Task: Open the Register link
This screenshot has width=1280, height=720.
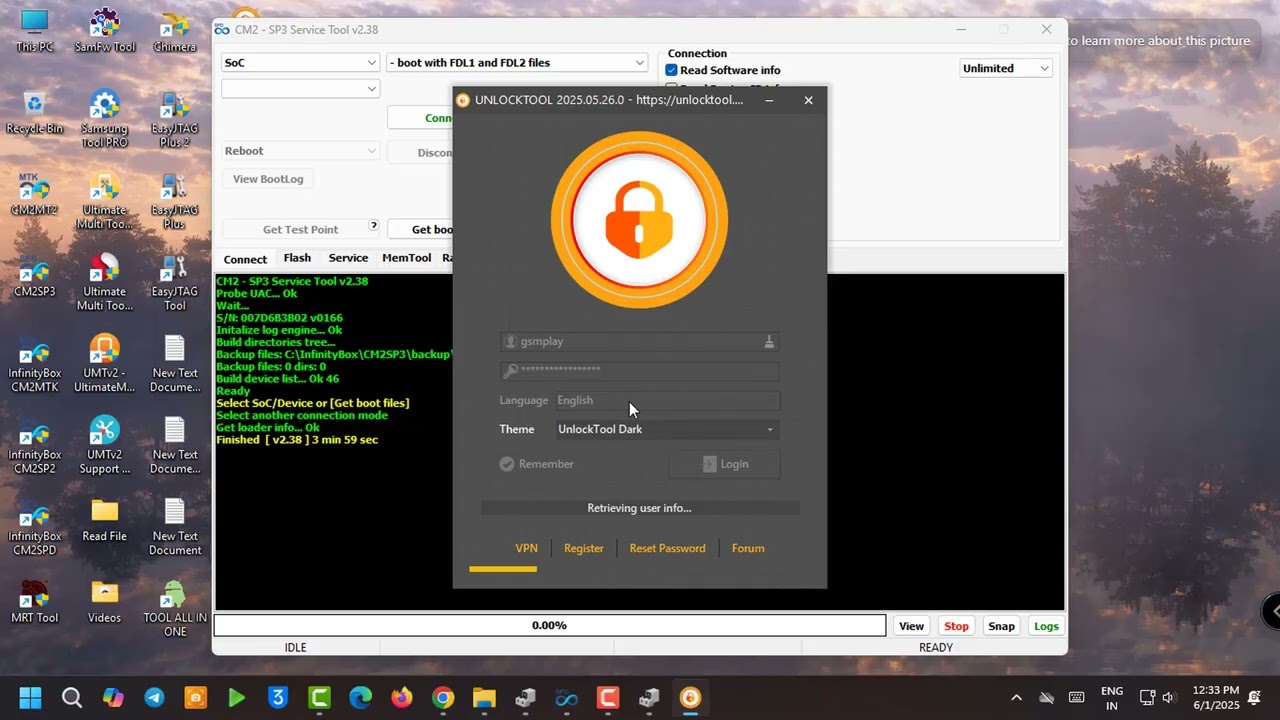Action: coord(584,548)
